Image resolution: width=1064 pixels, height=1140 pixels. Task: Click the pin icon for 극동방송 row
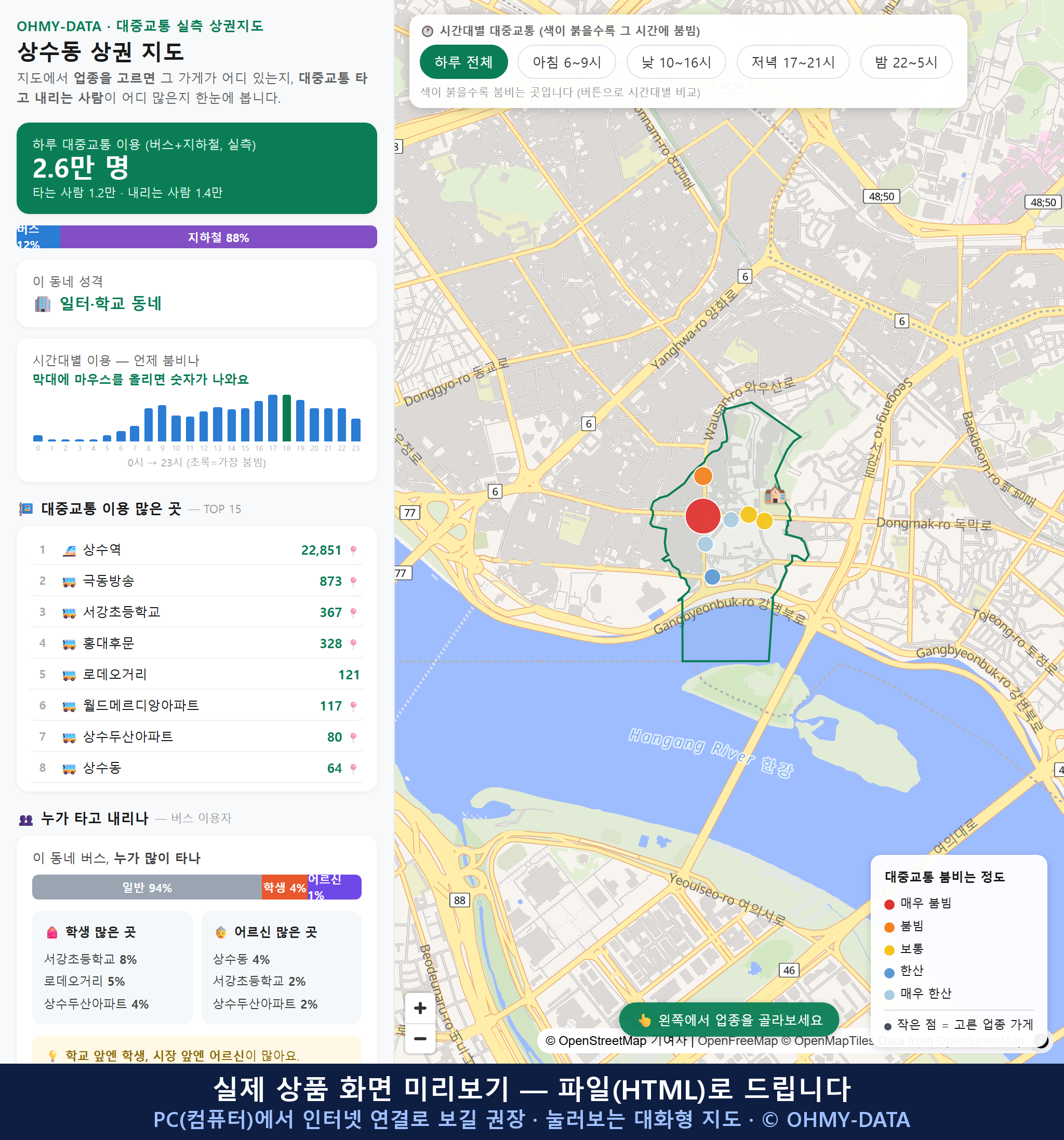click(353, 582)
